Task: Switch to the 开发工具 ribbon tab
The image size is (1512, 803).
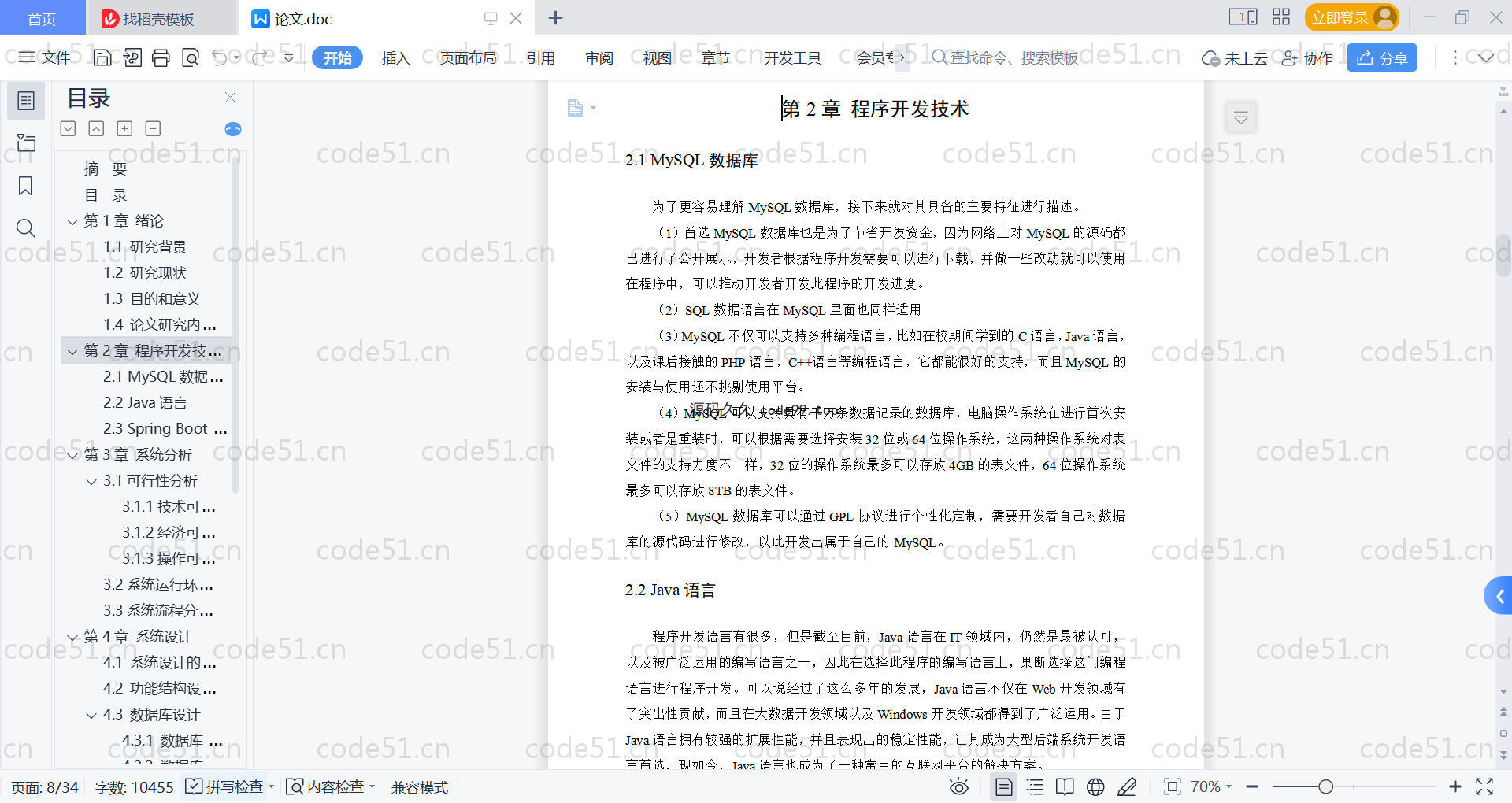Action: pyautogui.click(x=792, y=58)
